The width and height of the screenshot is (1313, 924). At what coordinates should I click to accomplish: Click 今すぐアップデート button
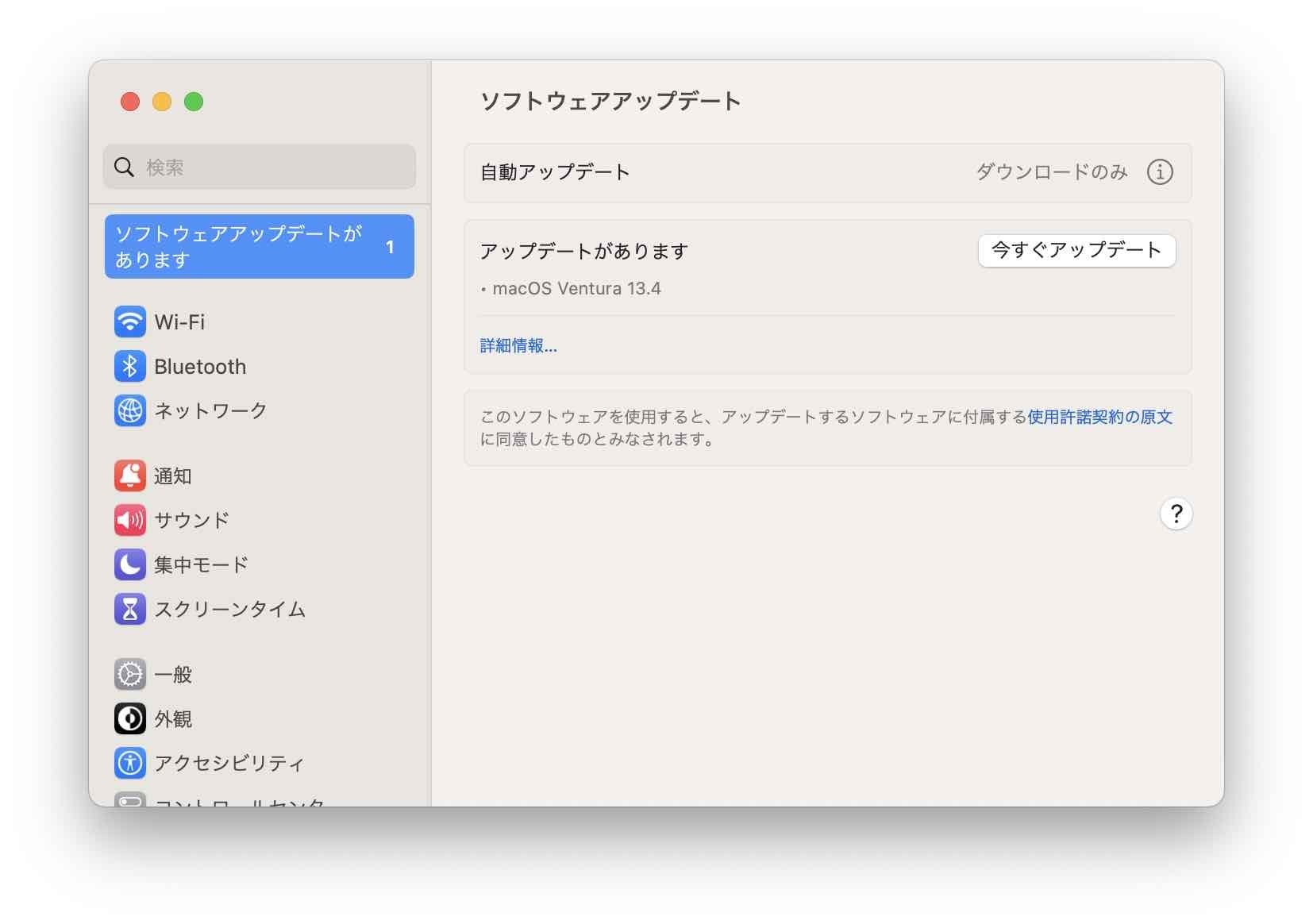point(1076,251)
